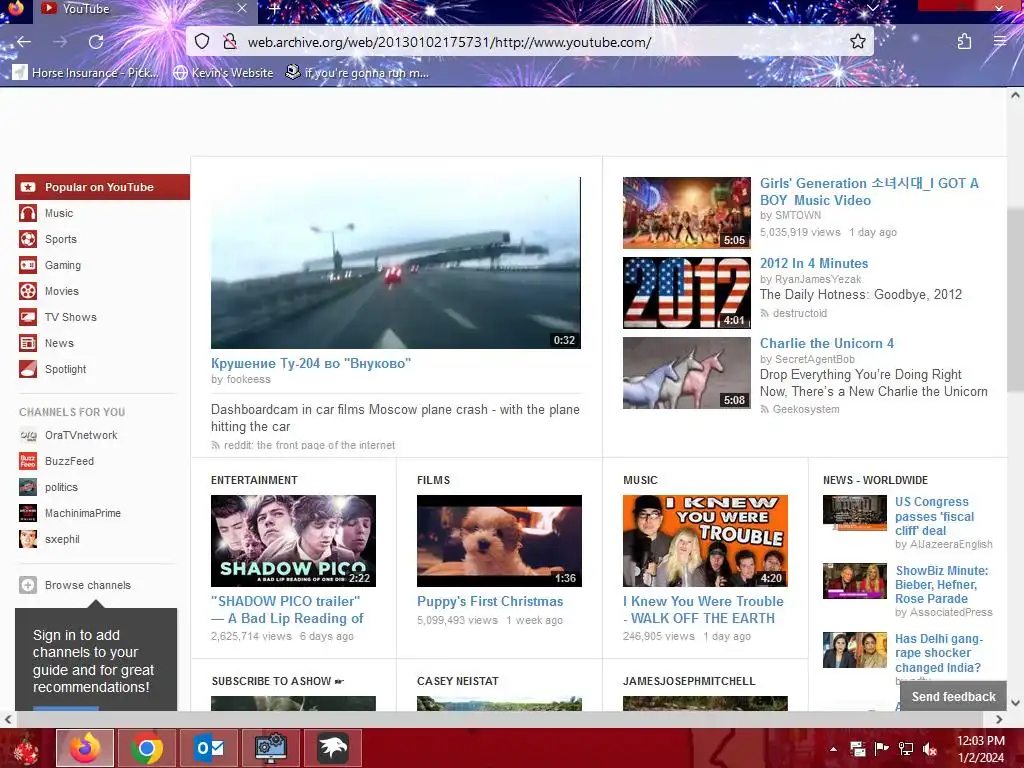The width and height of the screenshot is (1024, 768).
Task: Open Outlook from the taskbar
Action: [208, 748]
